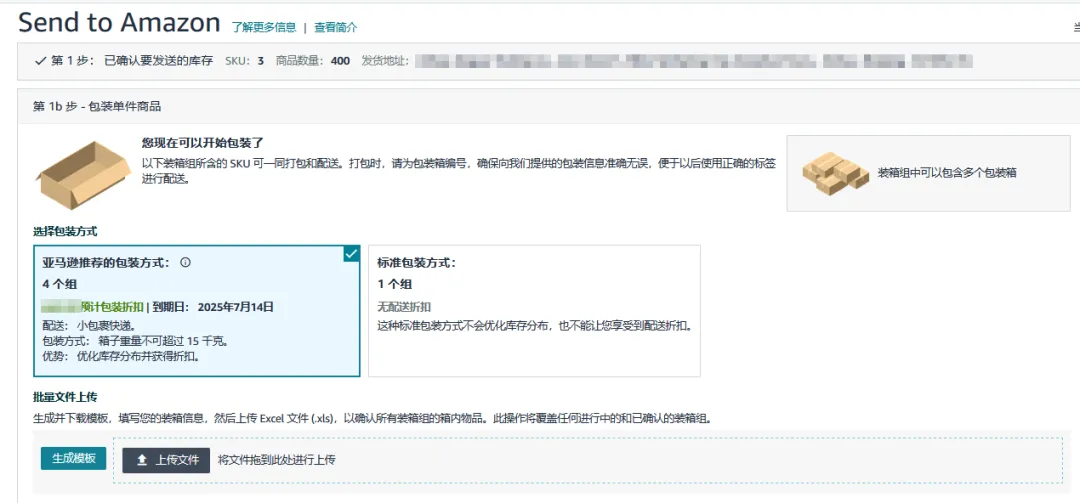Open the 查看简介 link
The height and width of the screenshot is (503, 1080).
coord(335,27)
